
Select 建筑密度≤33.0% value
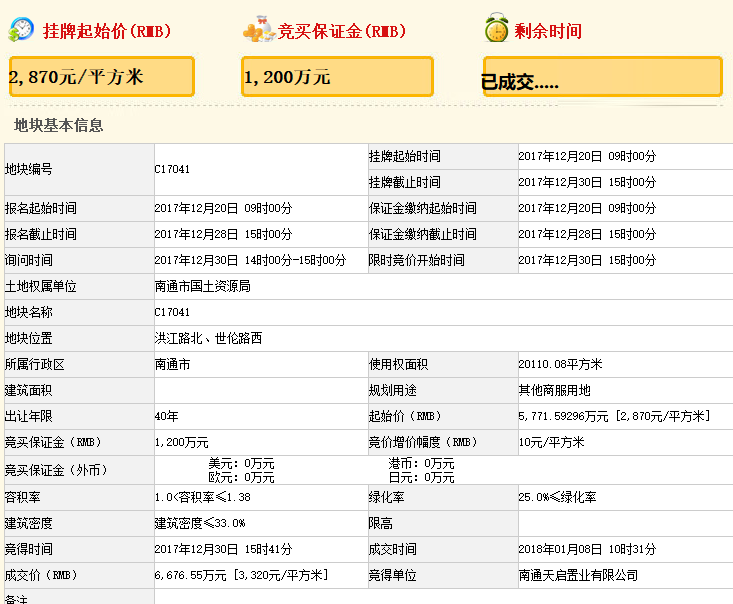pyautogui.click(x=200, y=523)
